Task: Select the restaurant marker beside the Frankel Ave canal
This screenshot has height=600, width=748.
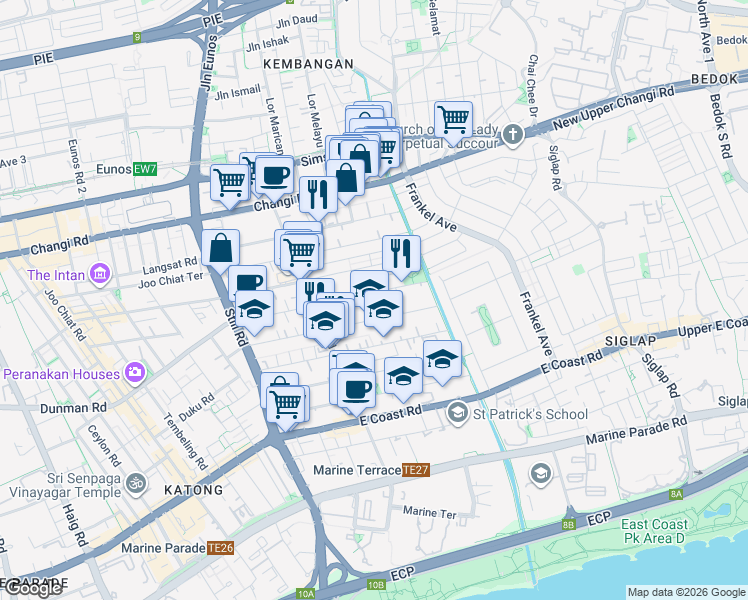Action: tap(401, 256)
